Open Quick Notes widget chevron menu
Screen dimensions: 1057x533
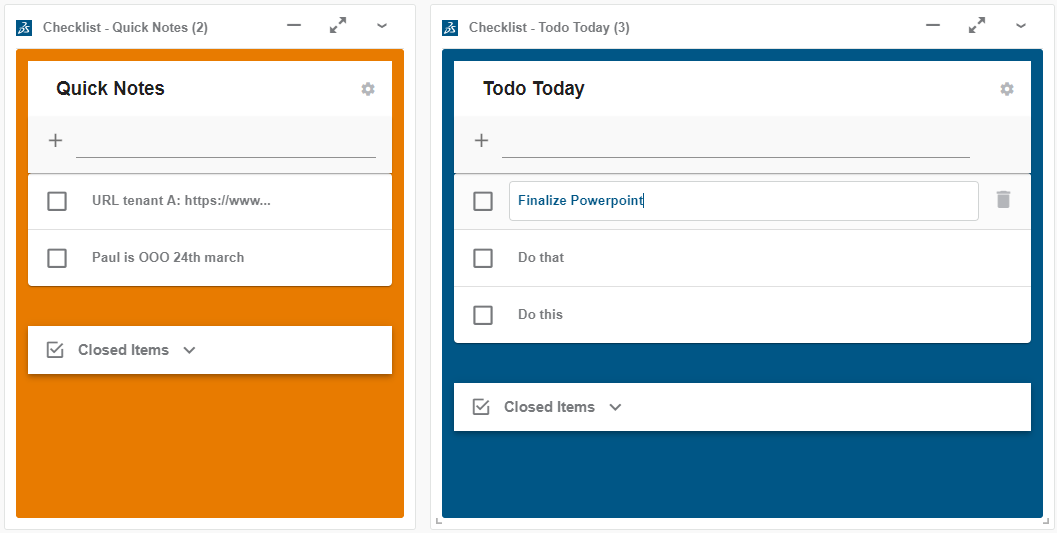(382, 26)
